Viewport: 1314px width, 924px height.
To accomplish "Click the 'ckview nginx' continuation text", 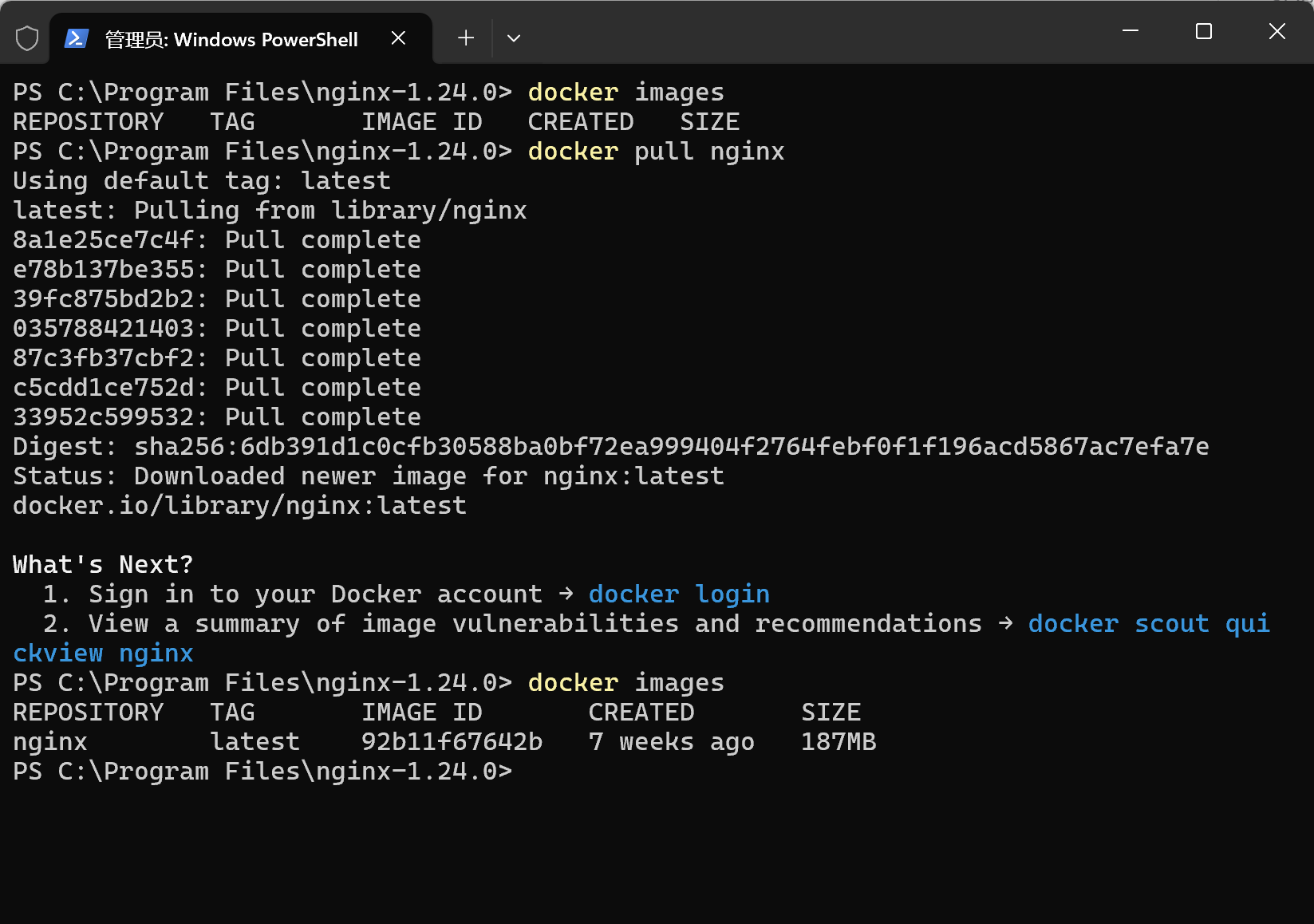I will (103, 654).
